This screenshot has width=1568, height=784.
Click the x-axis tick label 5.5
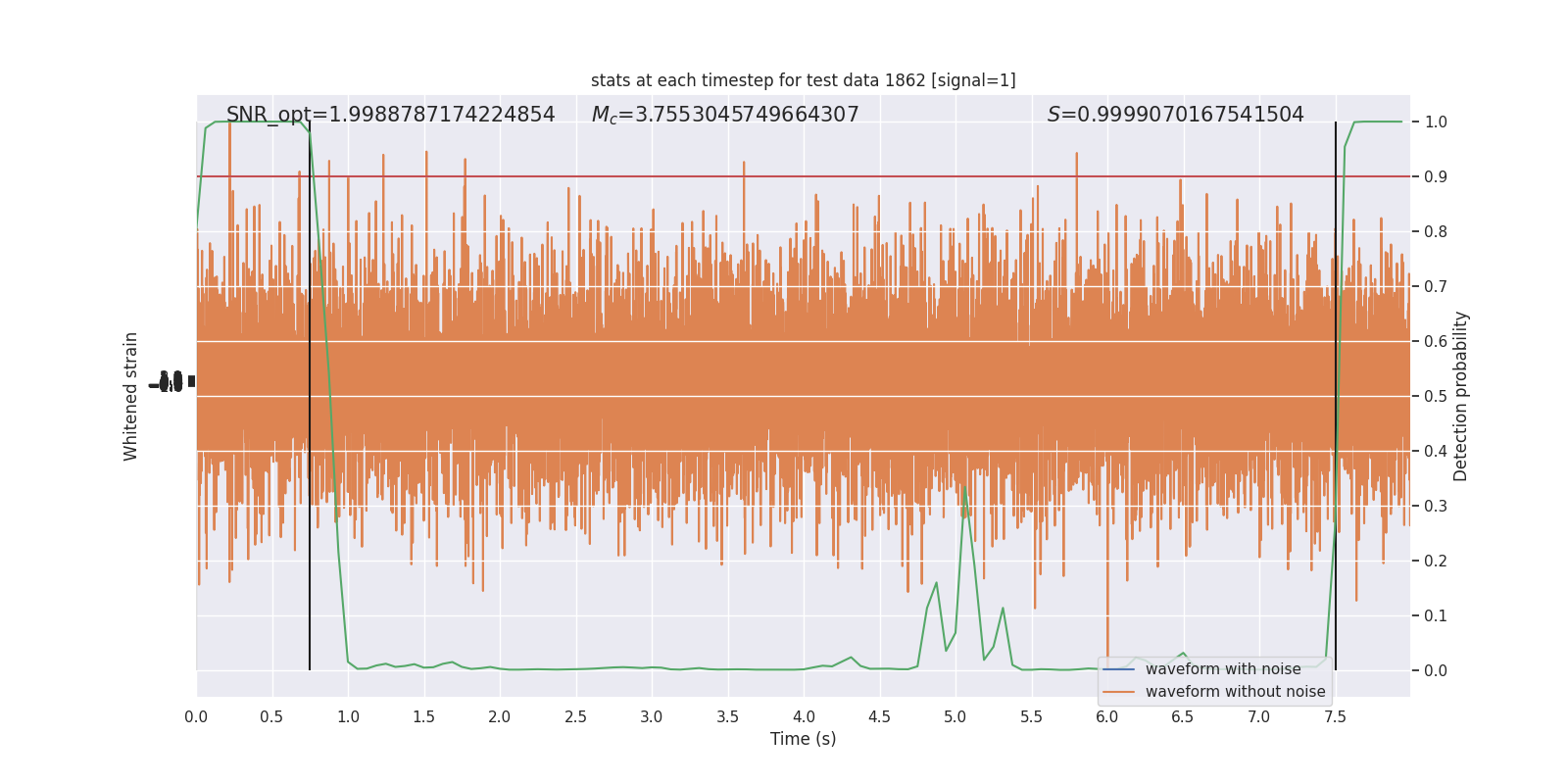[x=1032, y=716]
